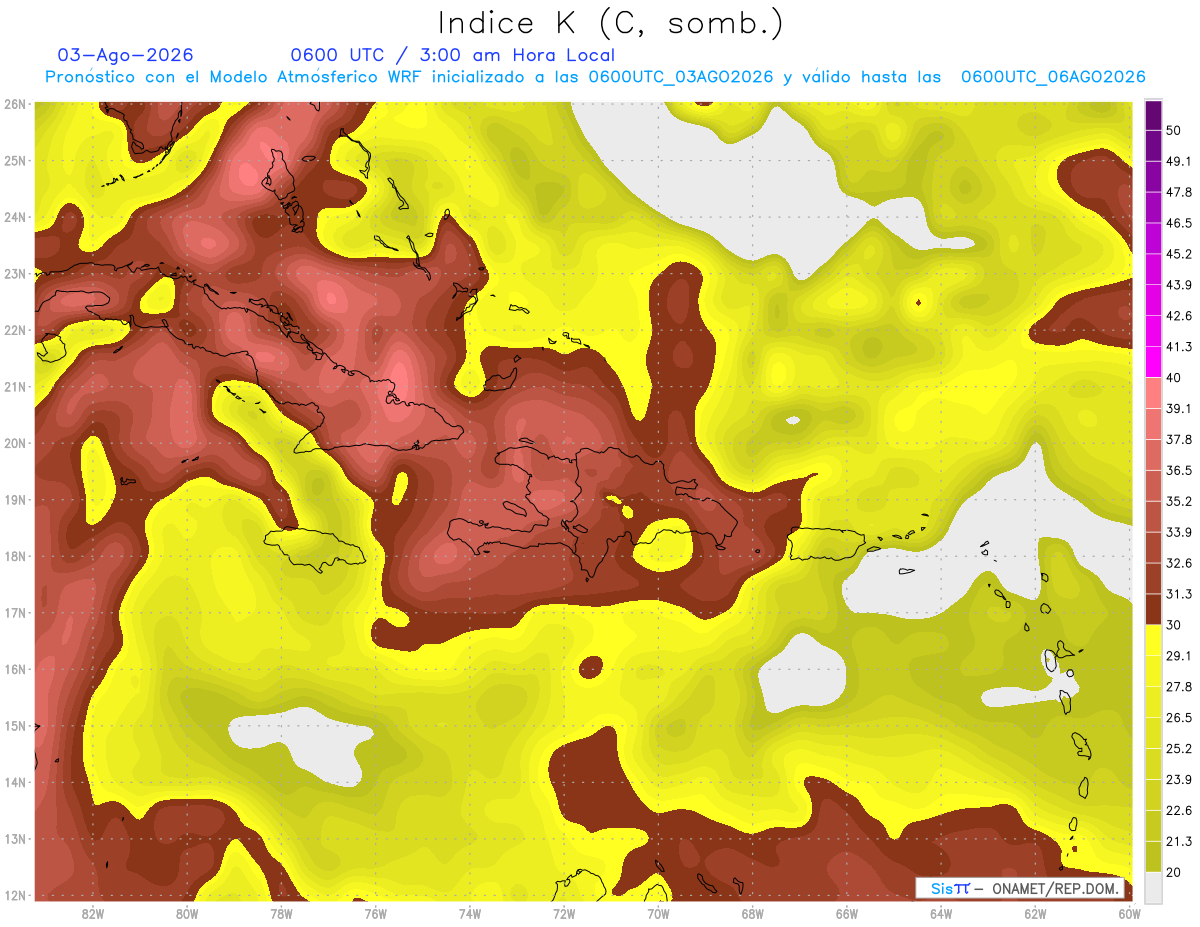Viewport: 1200px width, 927px height.
Task: Click the latitude label '25N'
Action: 15,161
